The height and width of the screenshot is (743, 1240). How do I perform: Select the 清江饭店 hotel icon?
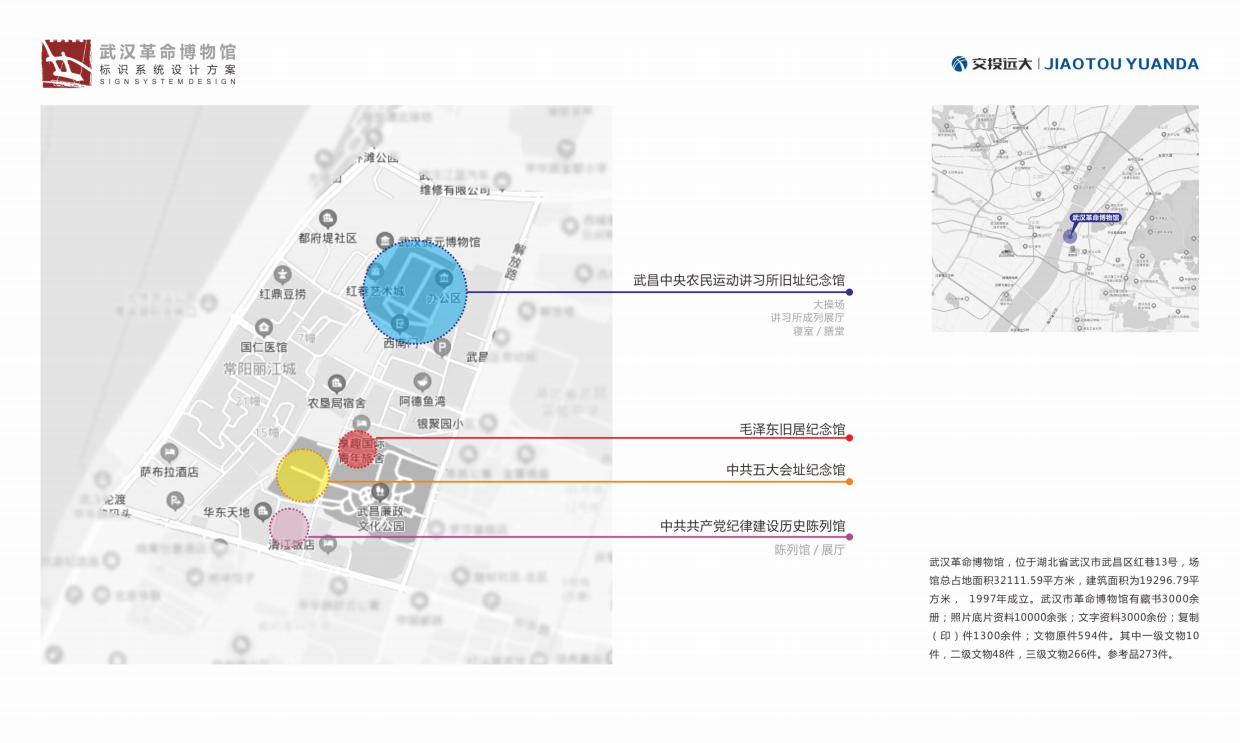coord(328,544)
